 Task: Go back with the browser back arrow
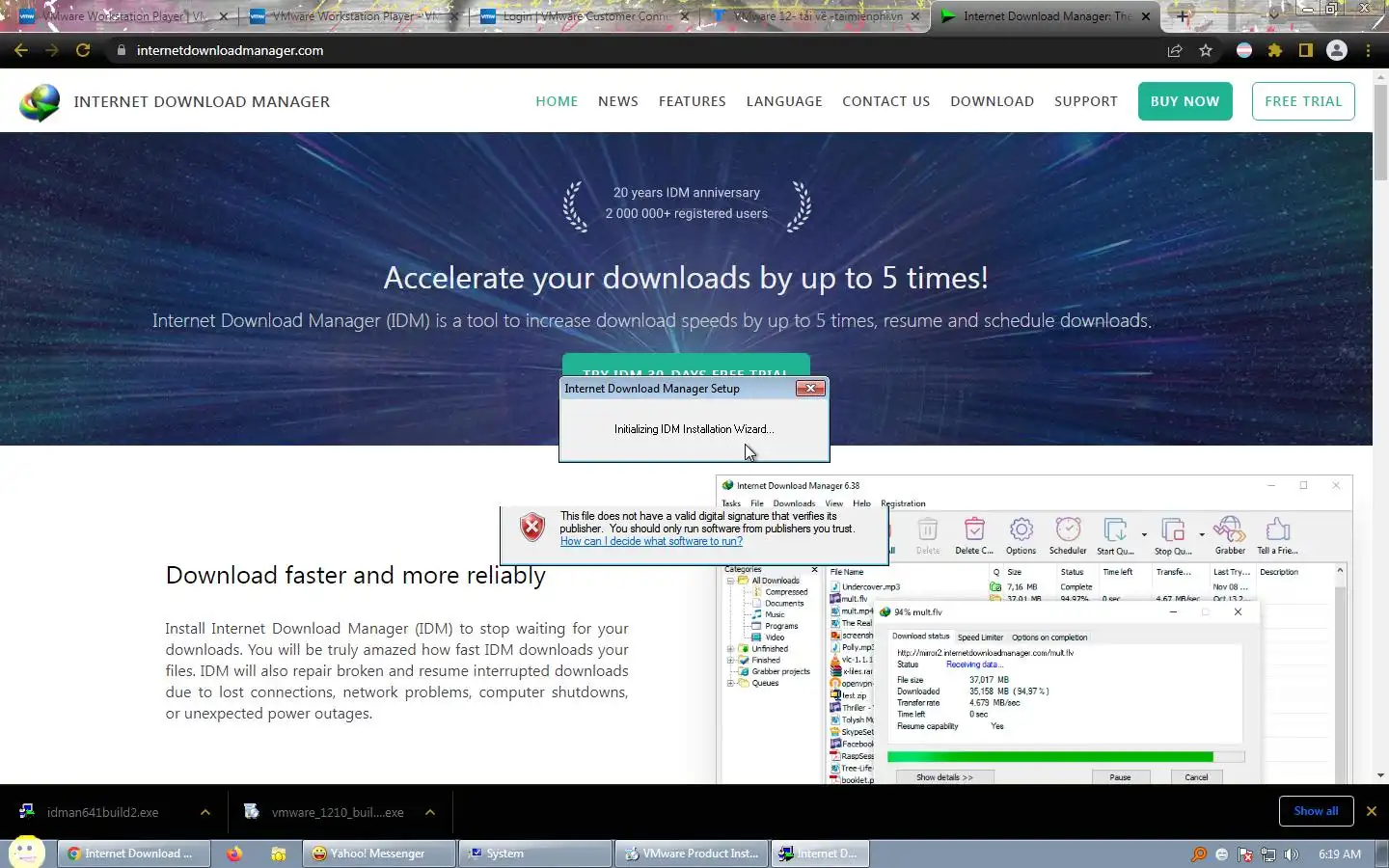pos(21,50)
